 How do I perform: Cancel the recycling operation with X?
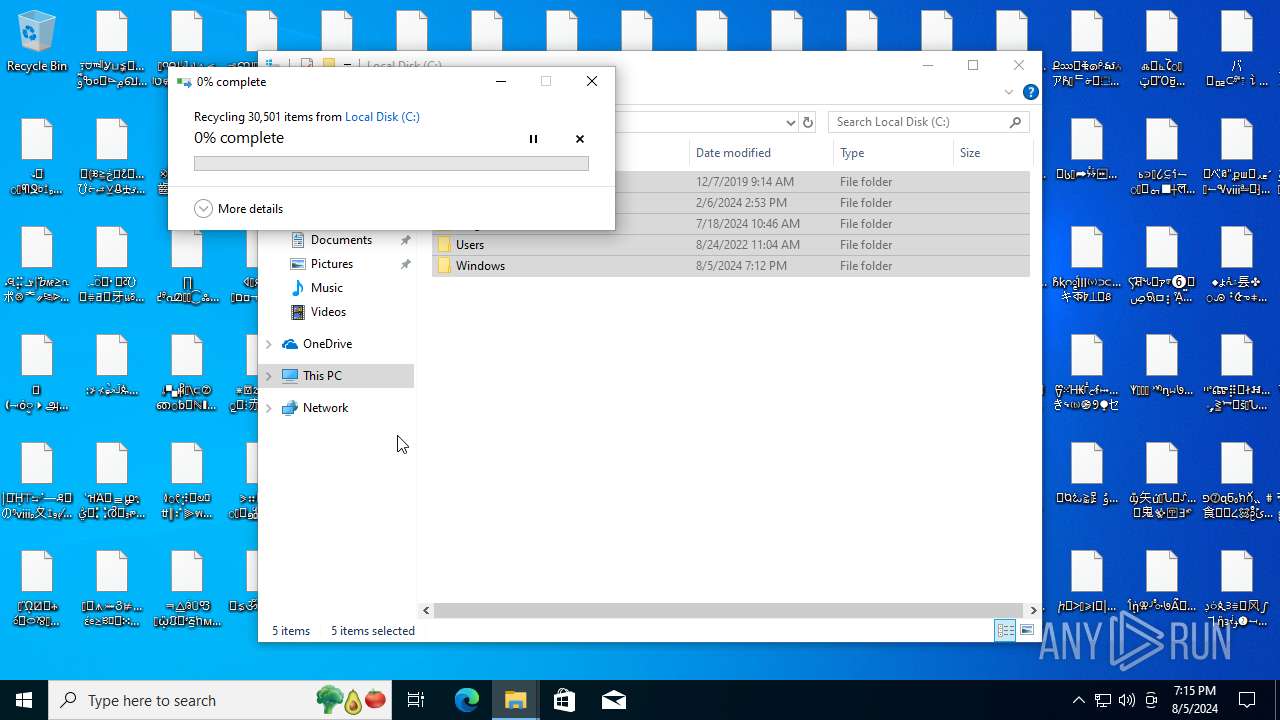click(x=580, y=139)
